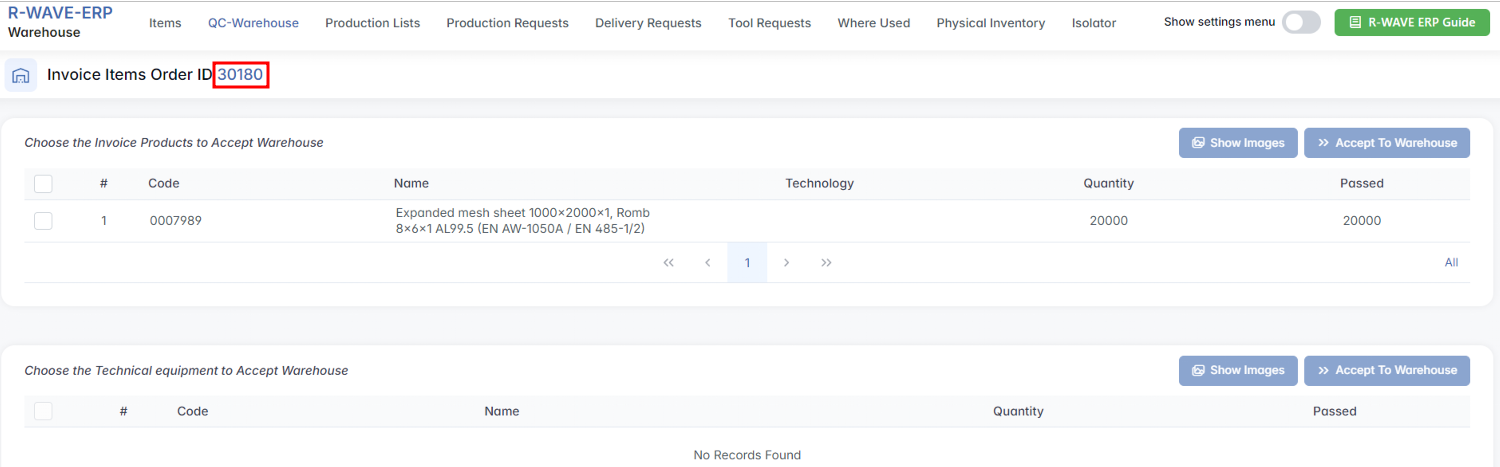Open the Production Lists menu
Screen dimensions: 1500x467
point(372,23)
